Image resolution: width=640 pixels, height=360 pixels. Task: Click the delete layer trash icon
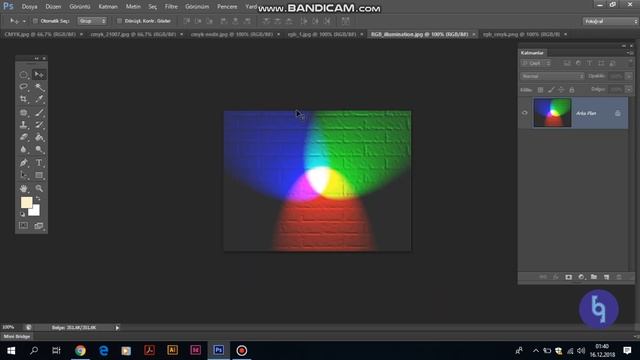click(619, 277)
